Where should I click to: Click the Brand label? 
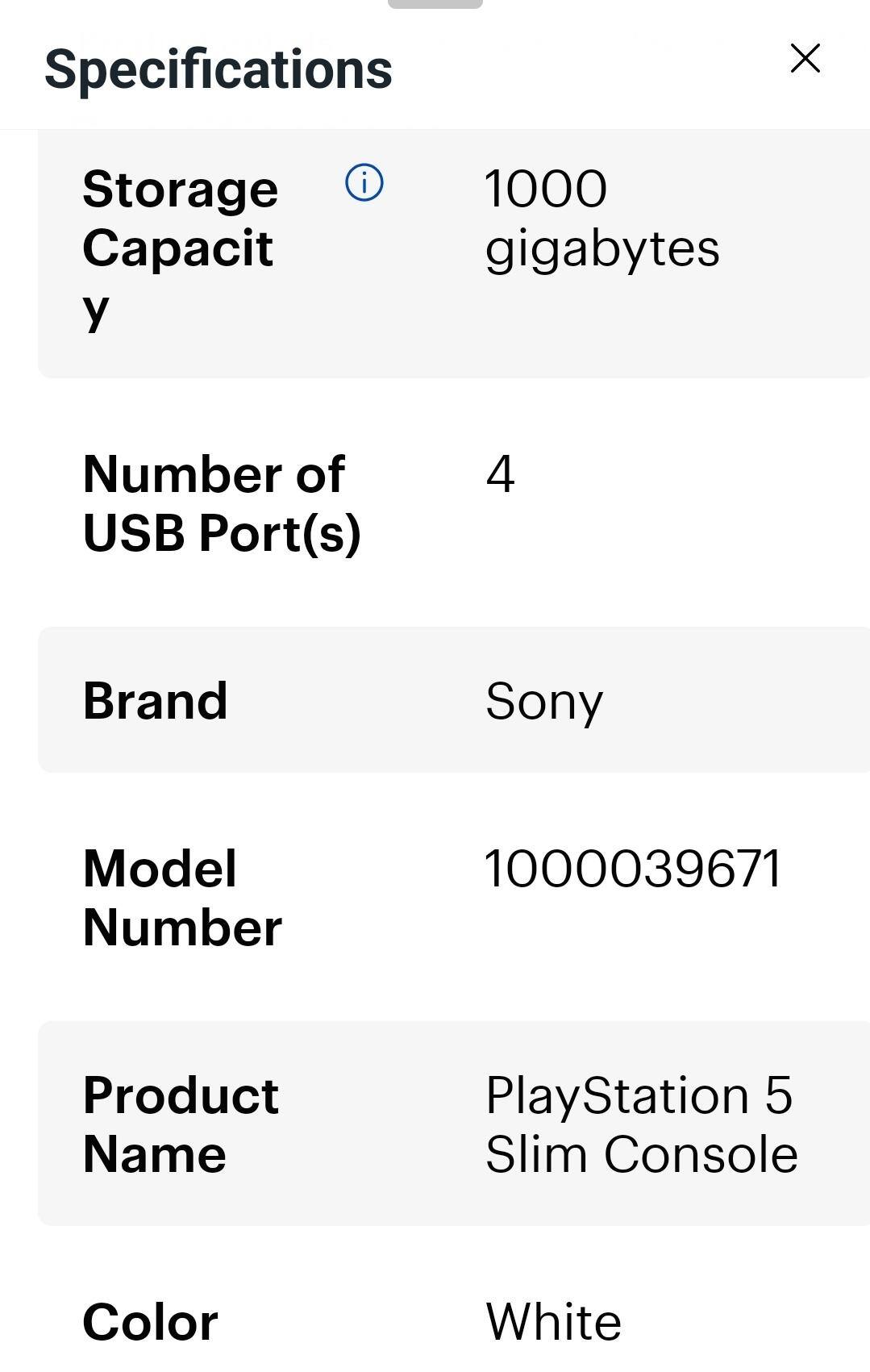pyautogui.click(x=155, y=700)
